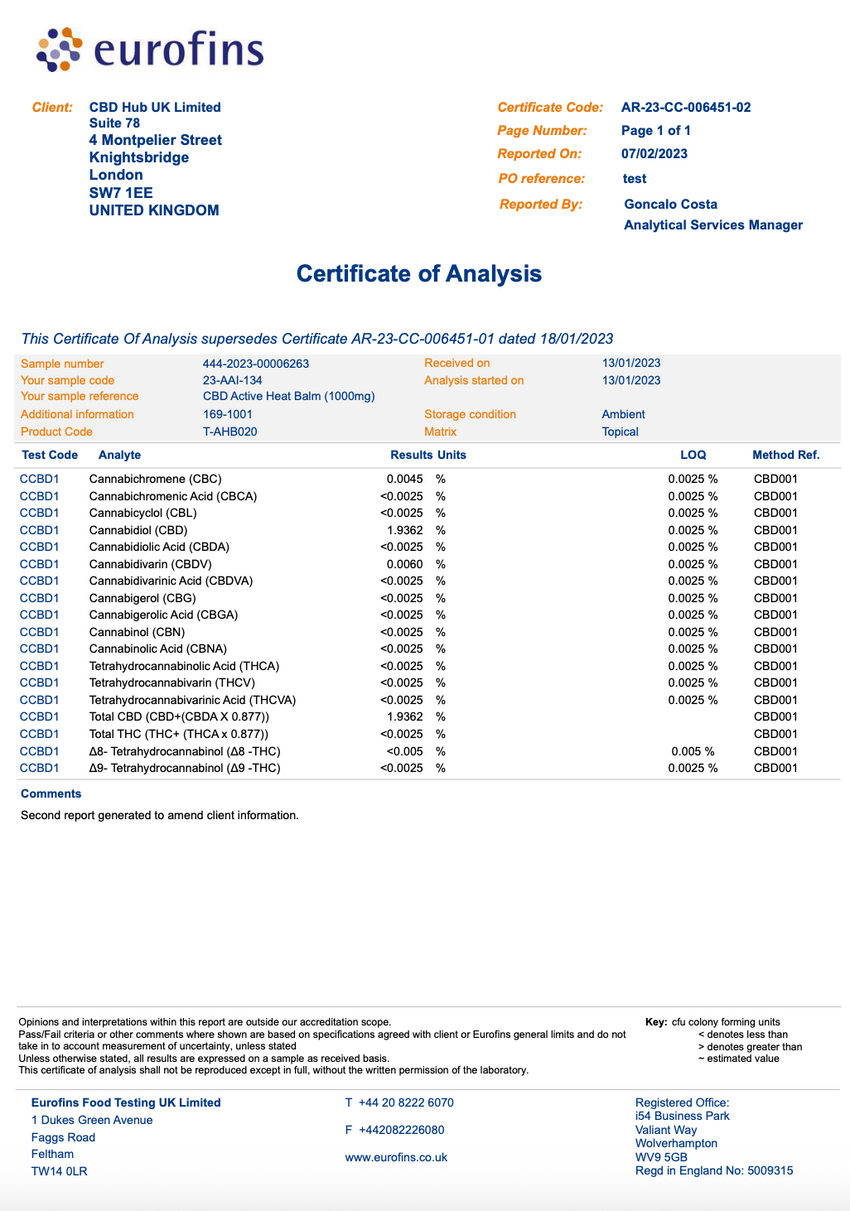Select the Cannabidiol (CBD) analyte row

click(x=138, y=530)
